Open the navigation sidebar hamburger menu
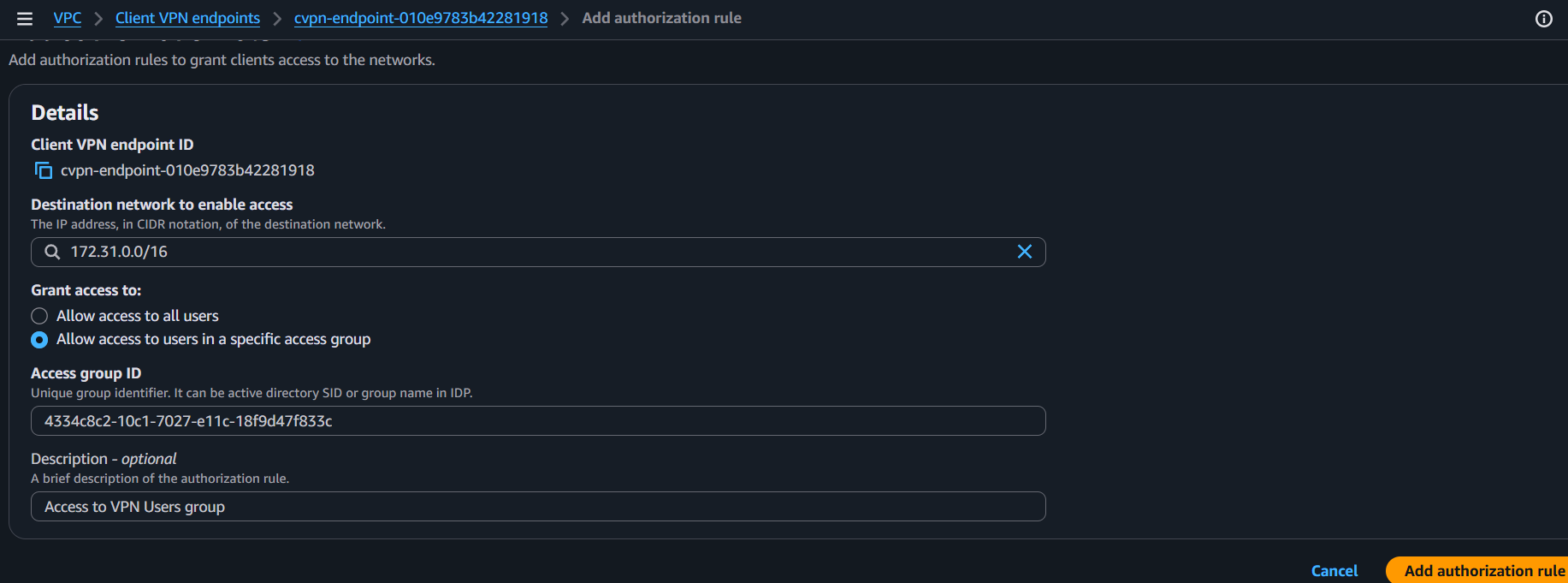 (x=24, y=19)
